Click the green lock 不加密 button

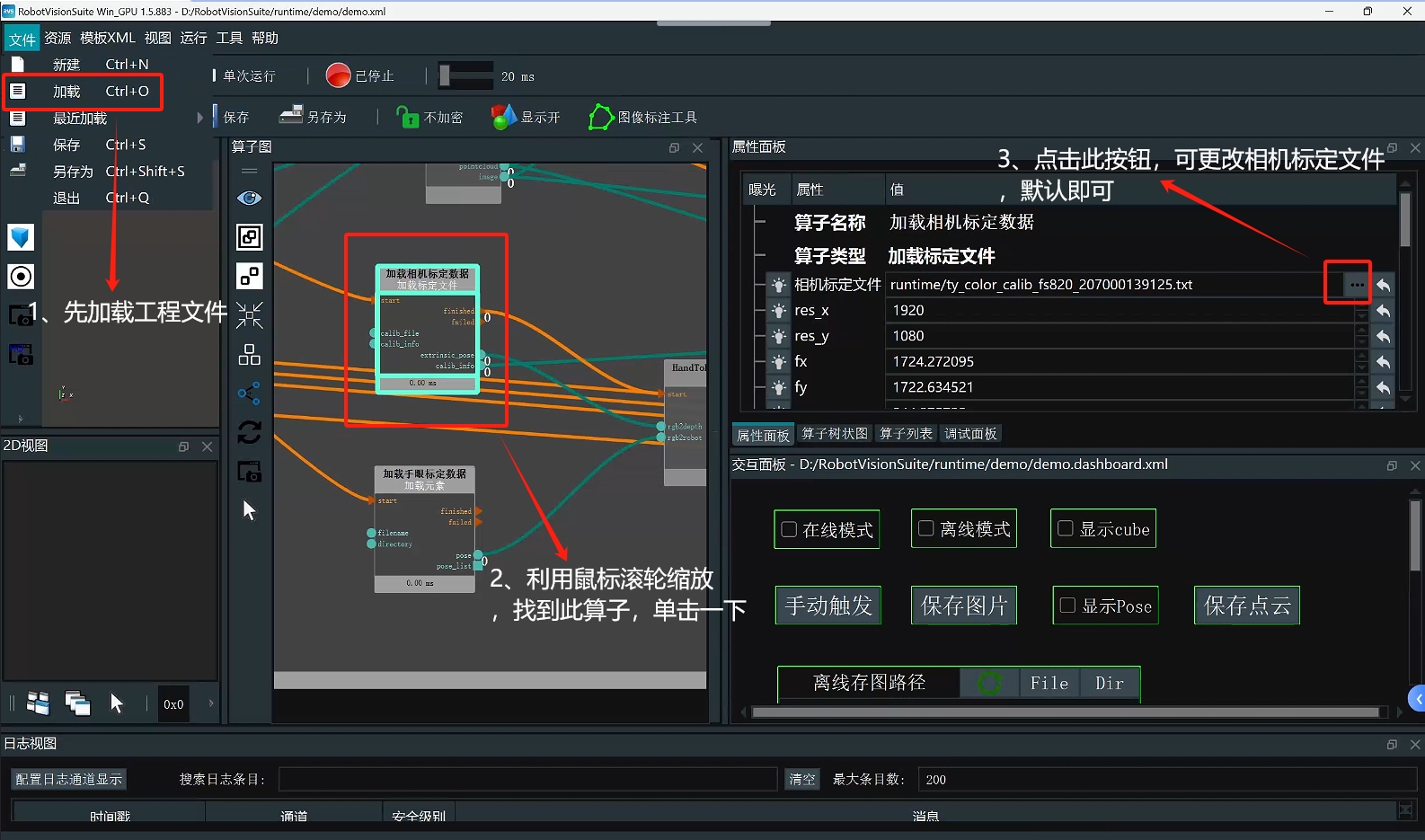(429, 117)
